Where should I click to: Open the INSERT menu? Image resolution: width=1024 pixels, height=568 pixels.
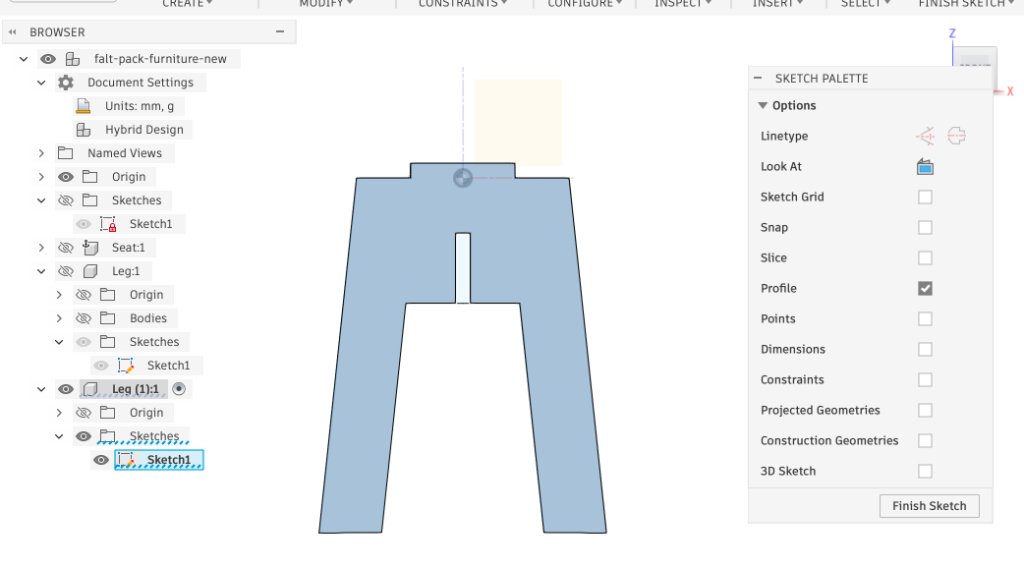pyautogui.click(x=778, y=3)
